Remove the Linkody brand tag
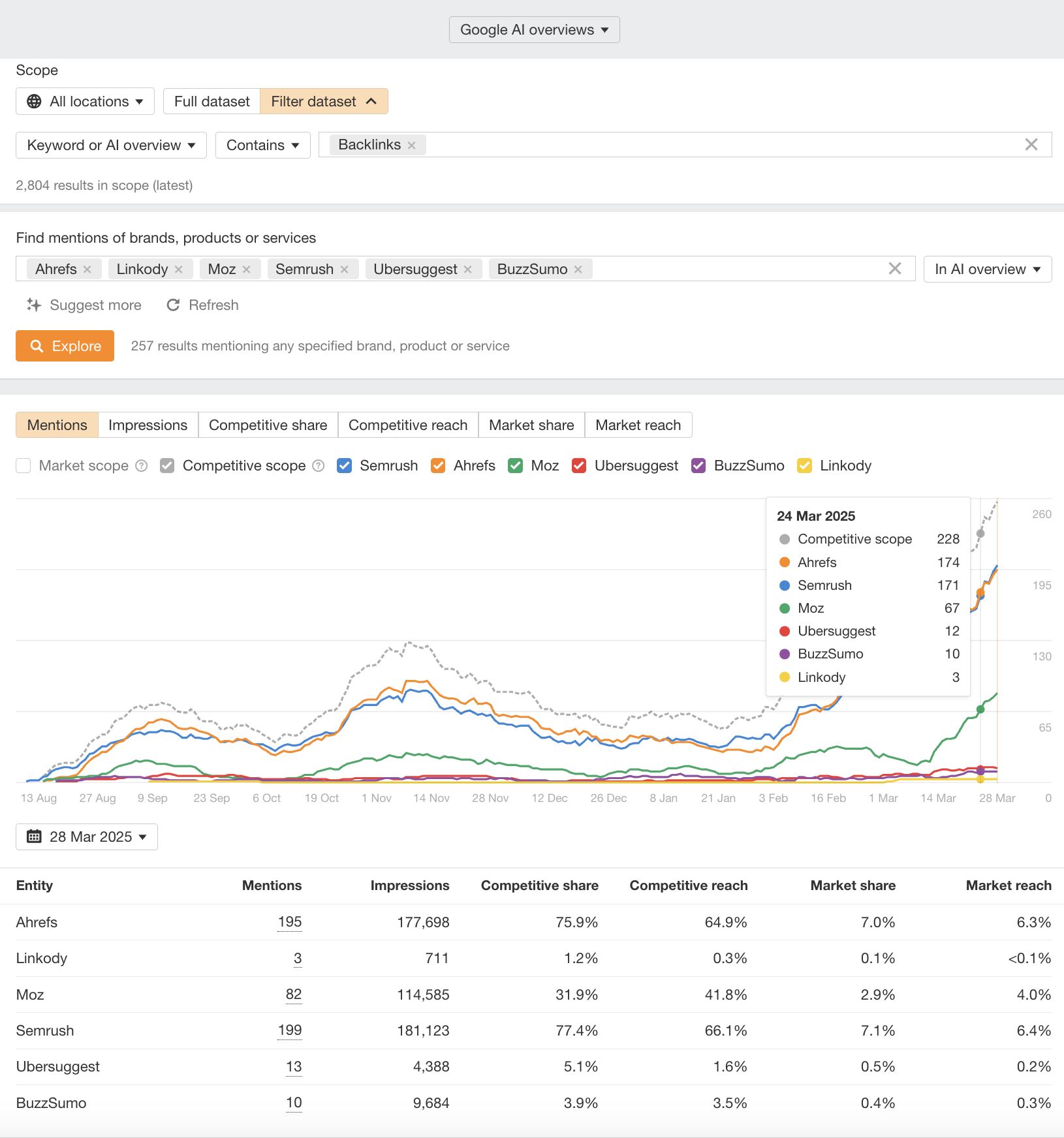 pos(179,269)
